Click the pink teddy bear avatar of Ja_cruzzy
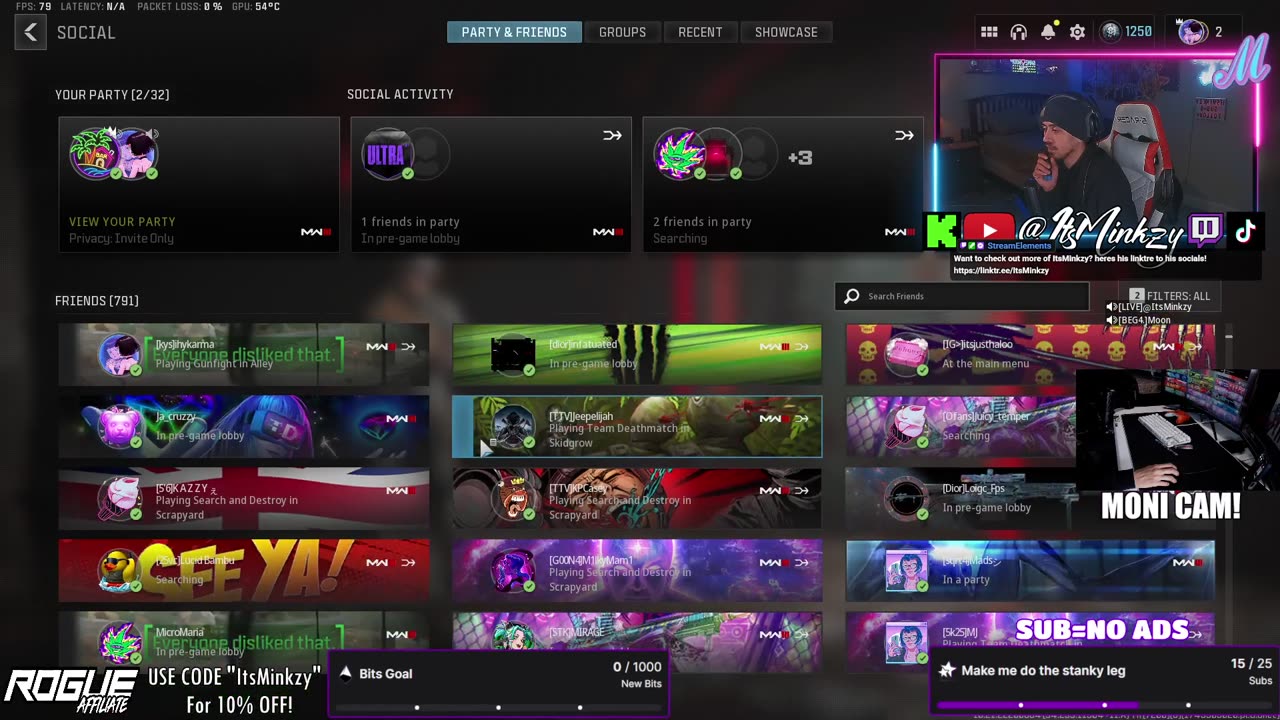Image resolution: width=1280 pixels, height=720 pixels. (x=119, y=426)
